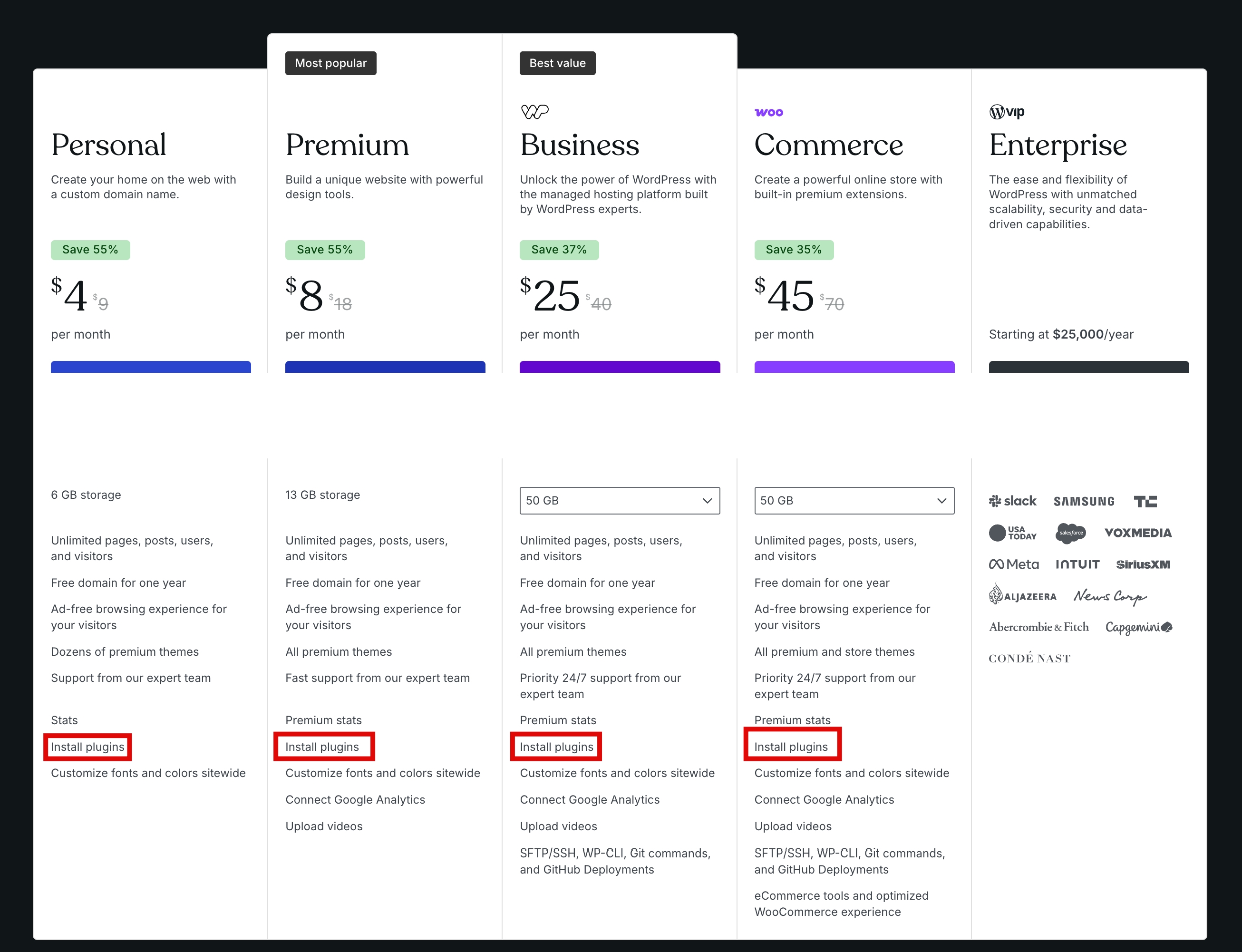Image resolution: width=1242 pixels, height=952 pixels.
Task: Click Install plugins in the Personal column
Action: click(x=87, y=747)
